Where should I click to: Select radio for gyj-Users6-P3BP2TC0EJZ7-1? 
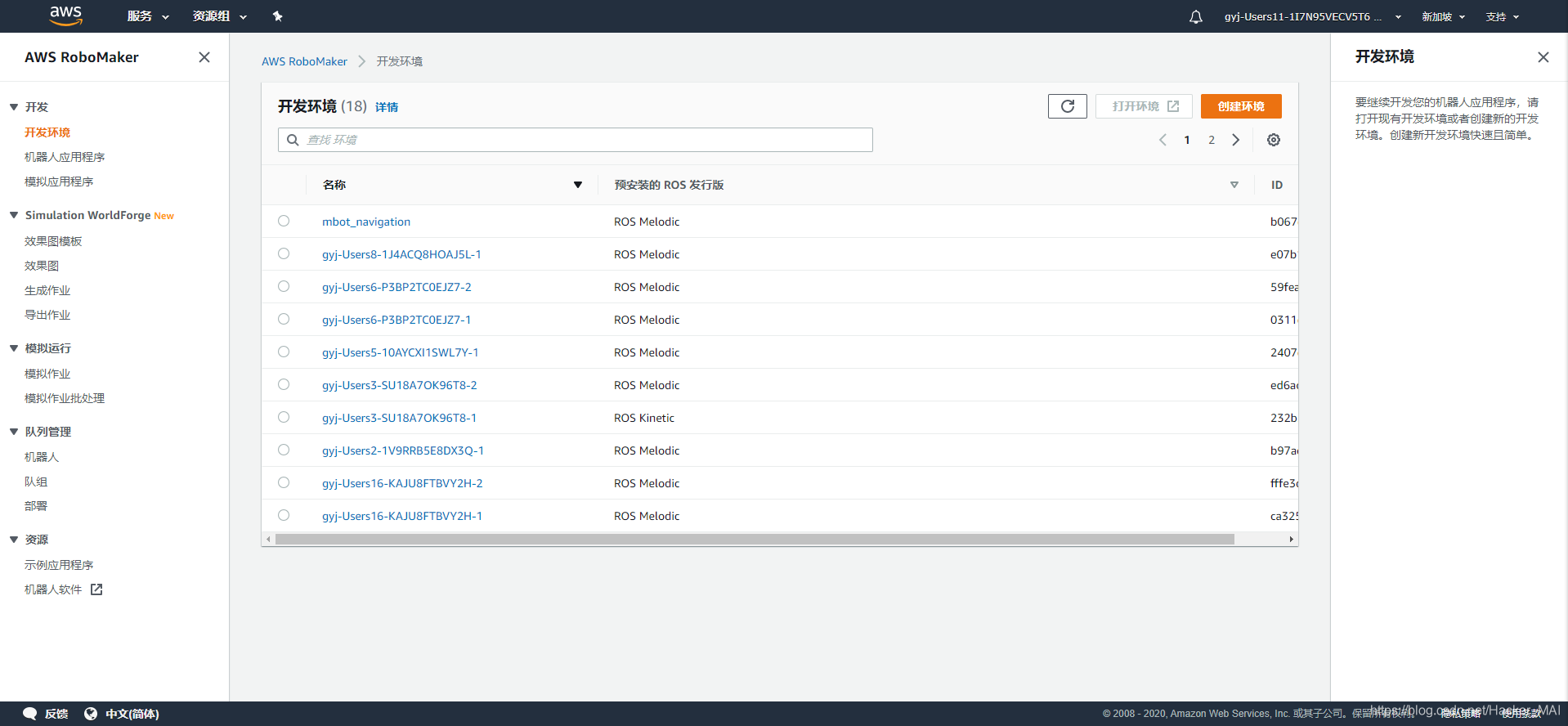pos(284,319)
